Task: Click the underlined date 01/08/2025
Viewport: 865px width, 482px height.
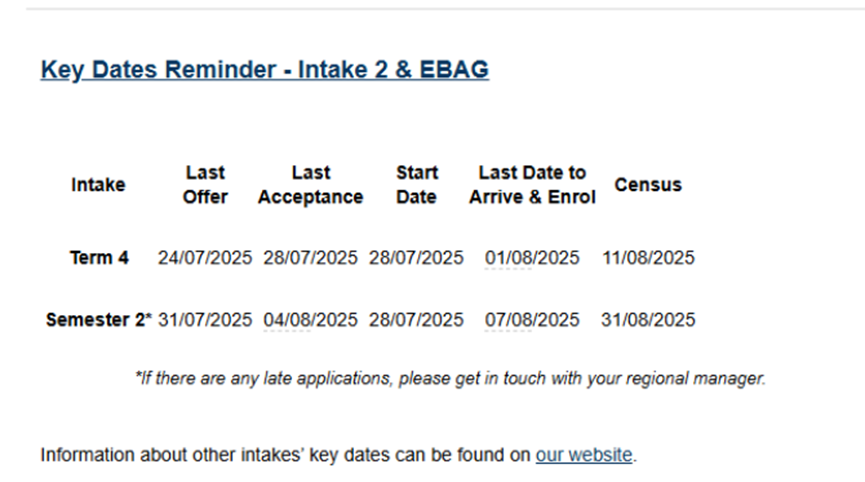Action: pos(532,258)
